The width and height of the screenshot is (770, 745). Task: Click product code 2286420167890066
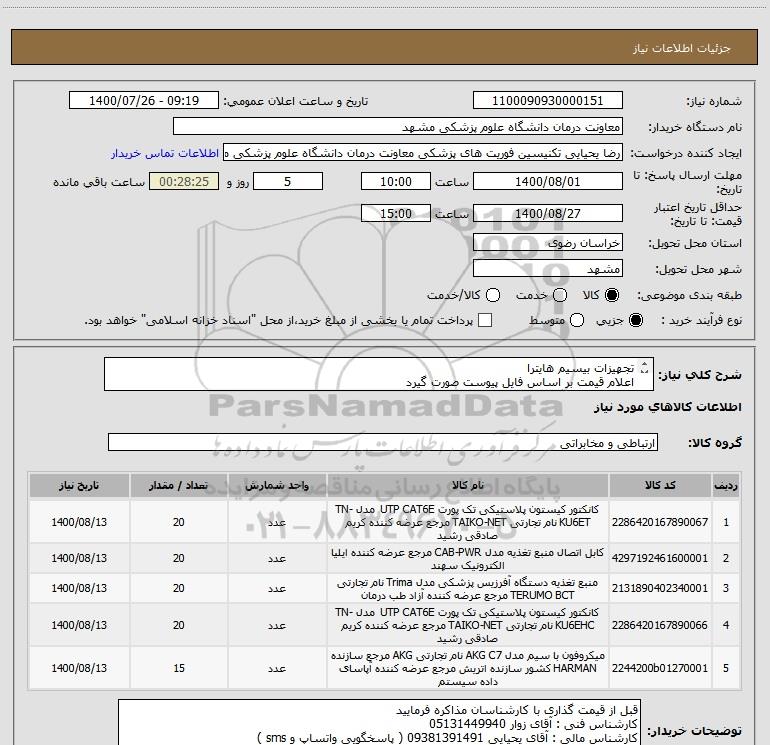(660, 625)
